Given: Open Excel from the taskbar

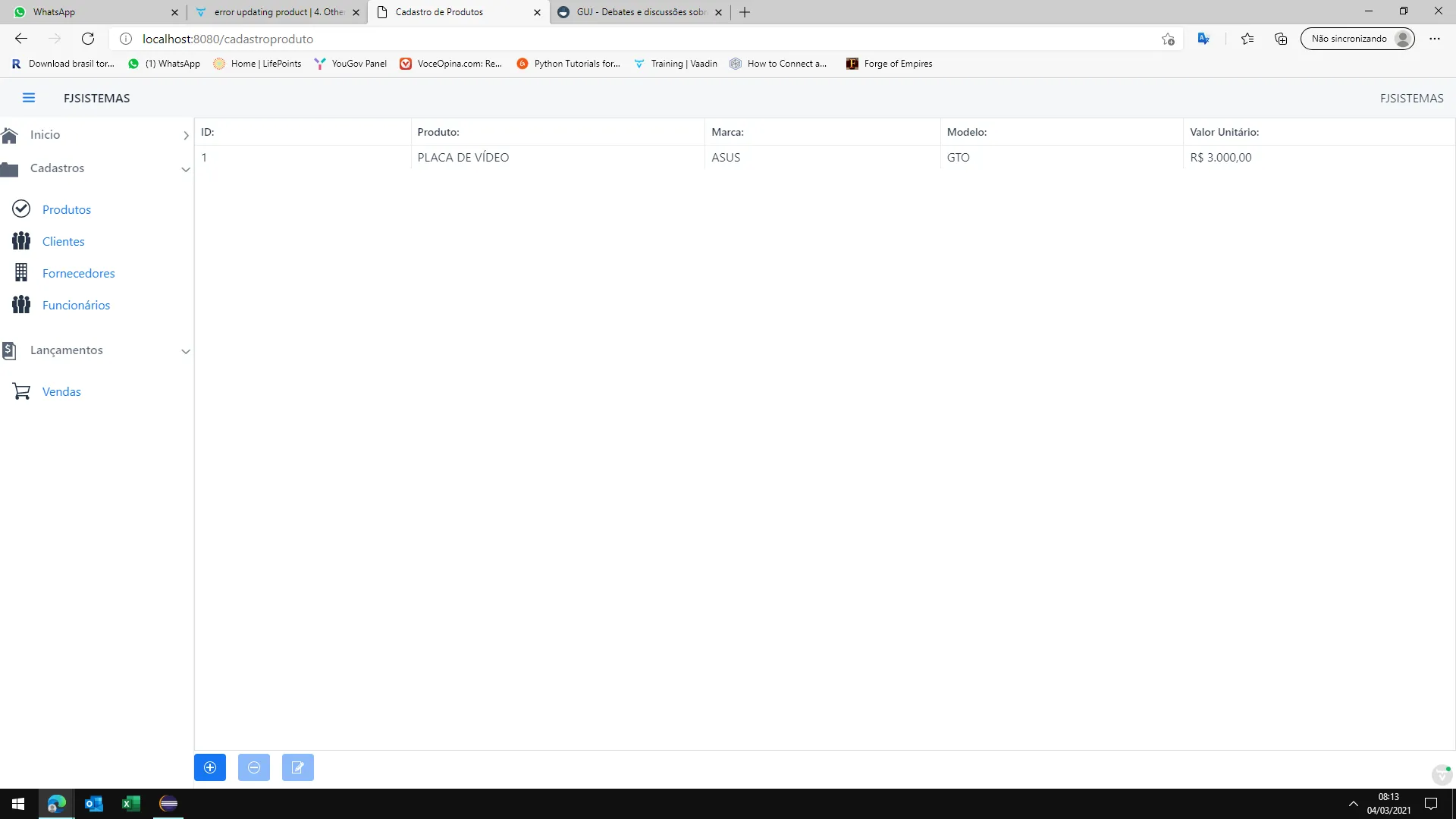Looking at the screenshot, I should click(x=130, y=804).
